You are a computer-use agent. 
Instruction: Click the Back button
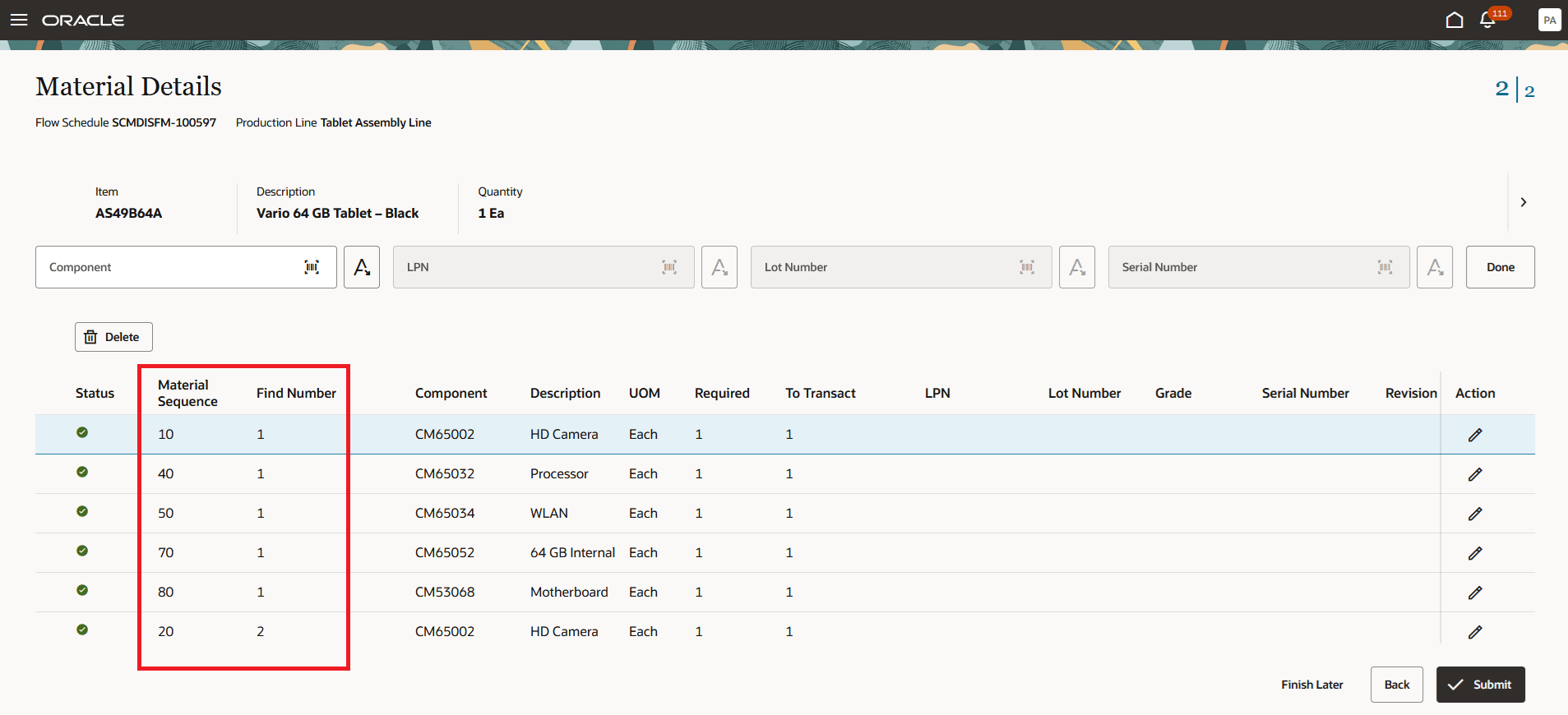(x=1396, y=685)
